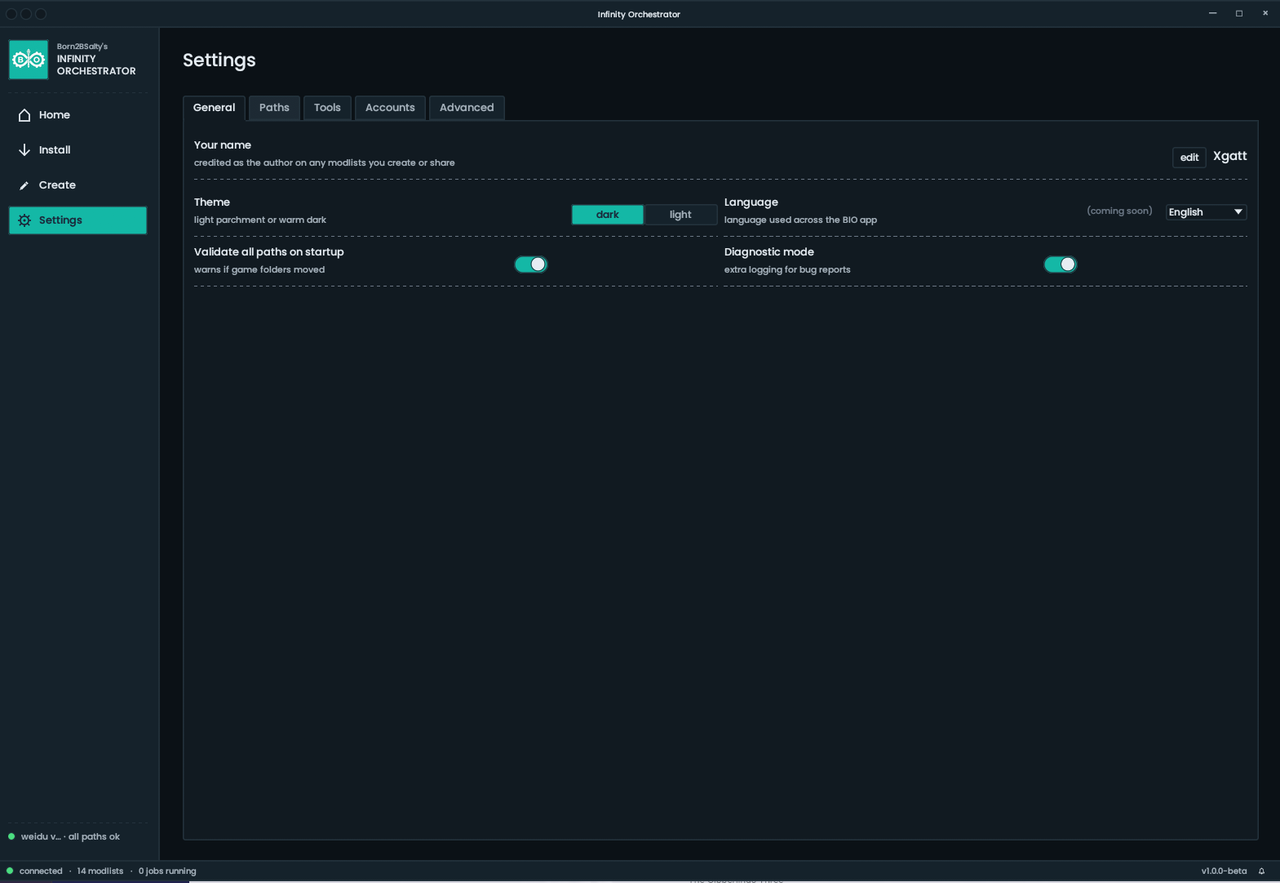Switch the theme to light
1280x883 pixels.
(680, 214)
